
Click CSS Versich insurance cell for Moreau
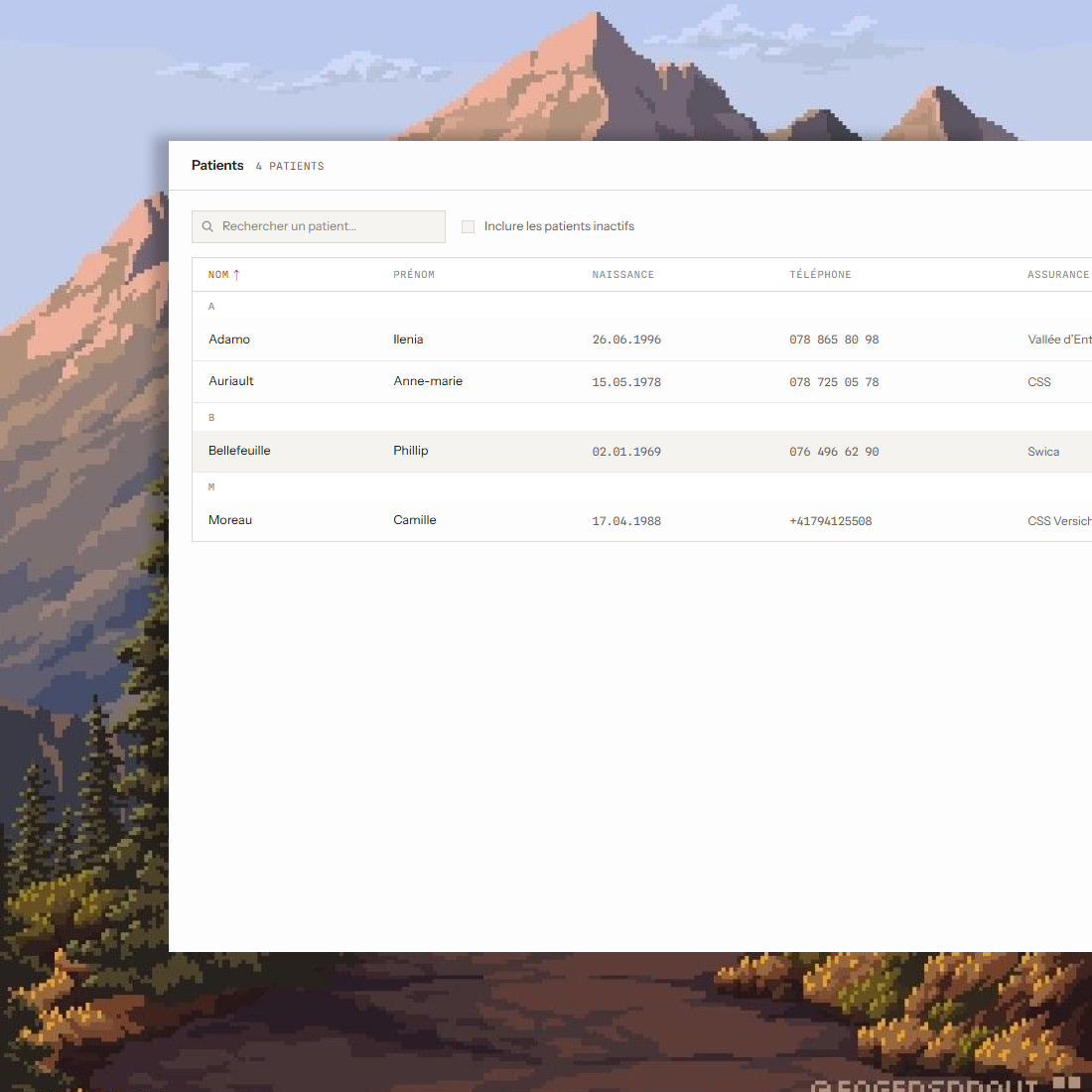tap(1059, 521)
